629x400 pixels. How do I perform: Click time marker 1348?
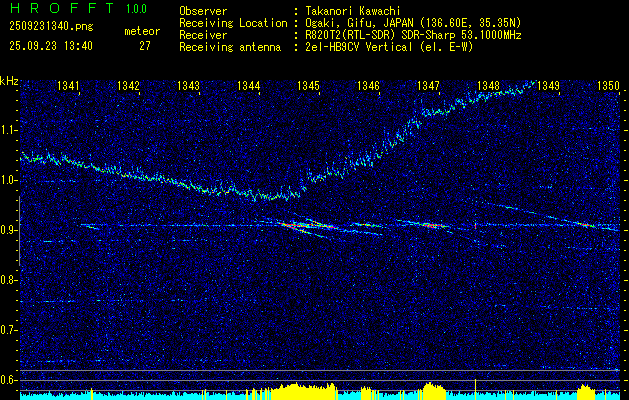tap(488, 86)
